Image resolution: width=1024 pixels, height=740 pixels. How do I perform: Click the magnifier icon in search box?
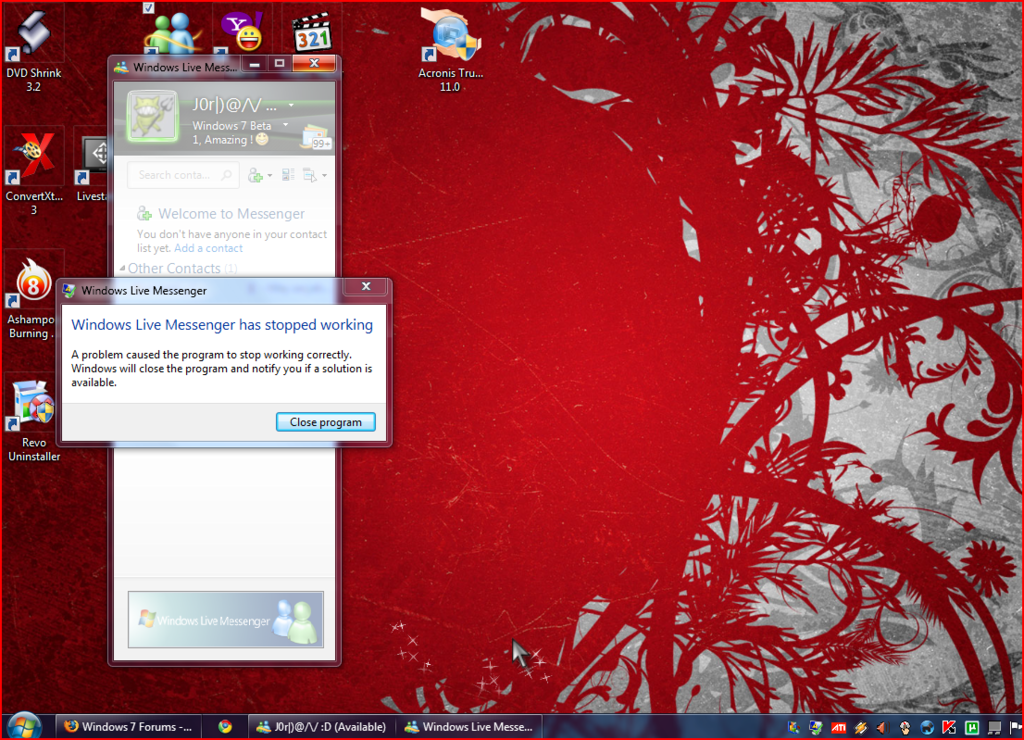click(x=226, y=175)
